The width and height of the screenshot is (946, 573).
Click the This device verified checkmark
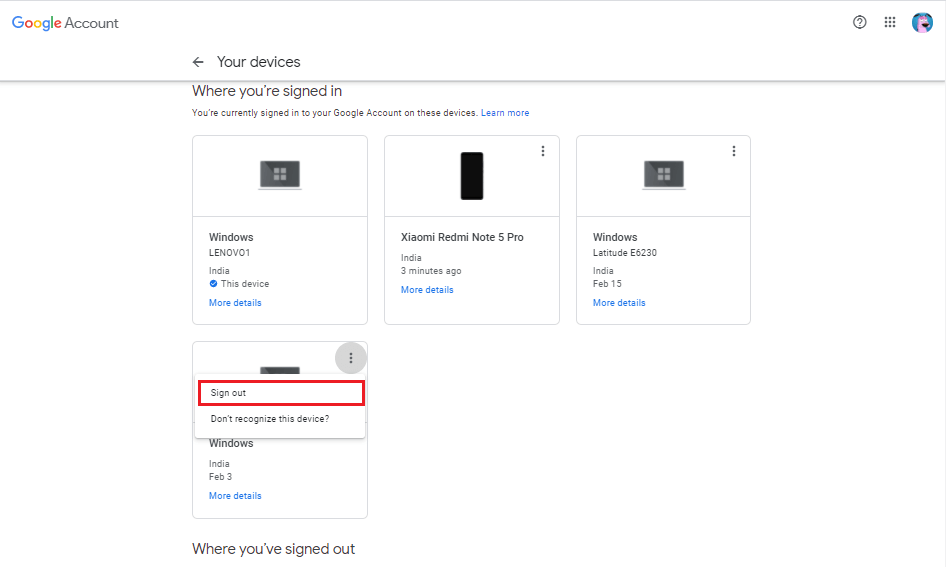coord(213,284)
